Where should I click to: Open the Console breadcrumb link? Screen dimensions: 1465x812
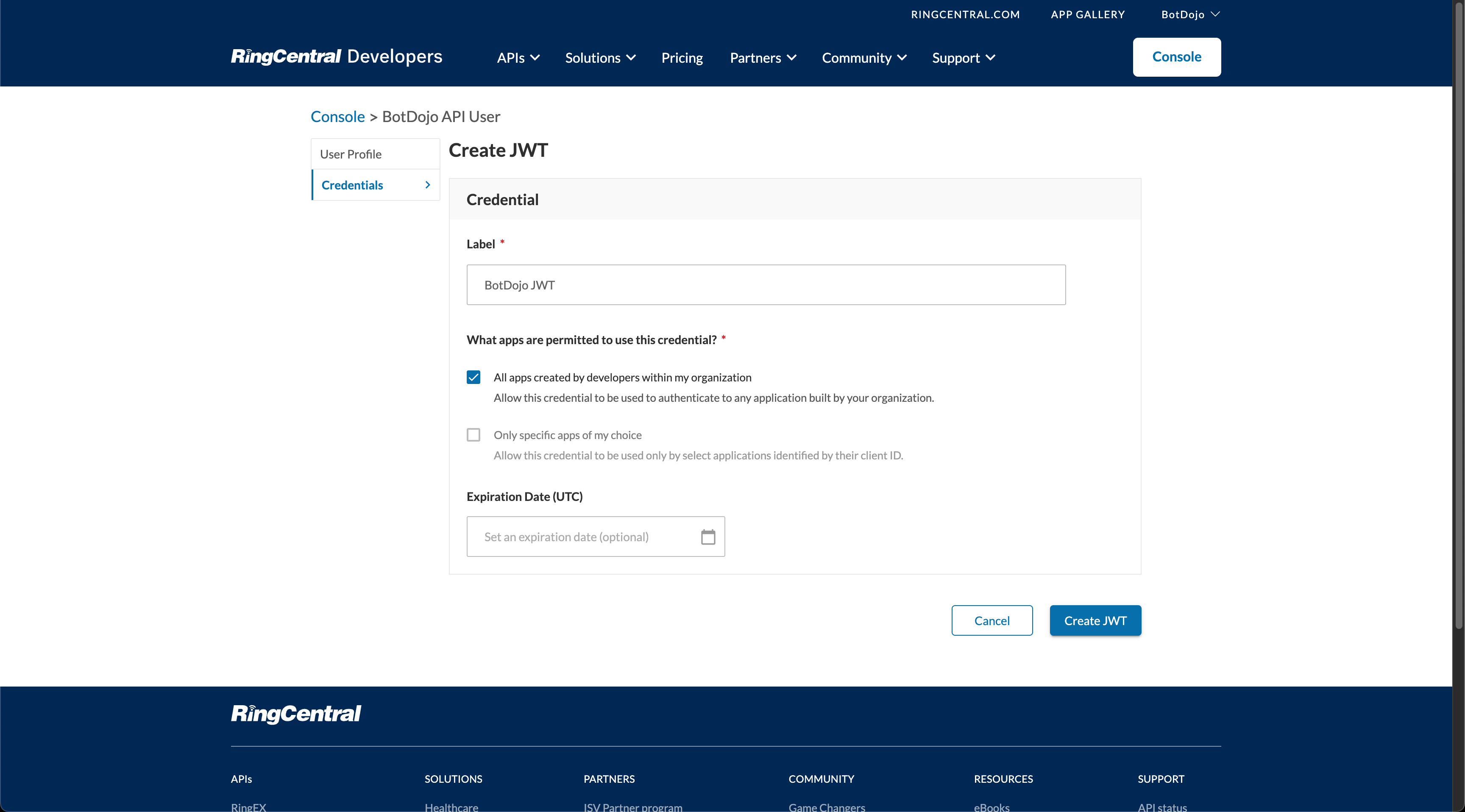coord(337,116)
